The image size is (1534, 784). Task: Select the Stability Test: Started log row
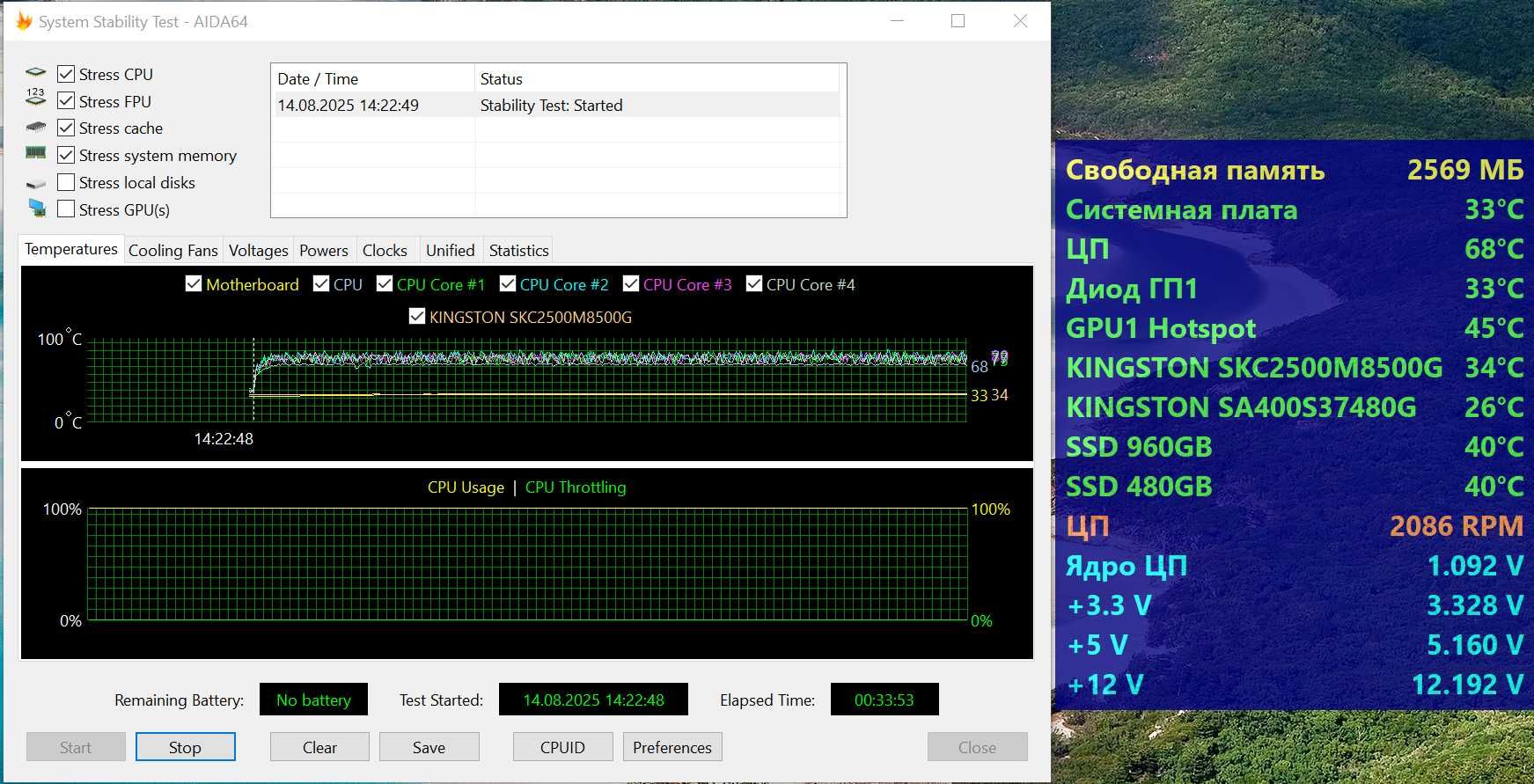556,106
